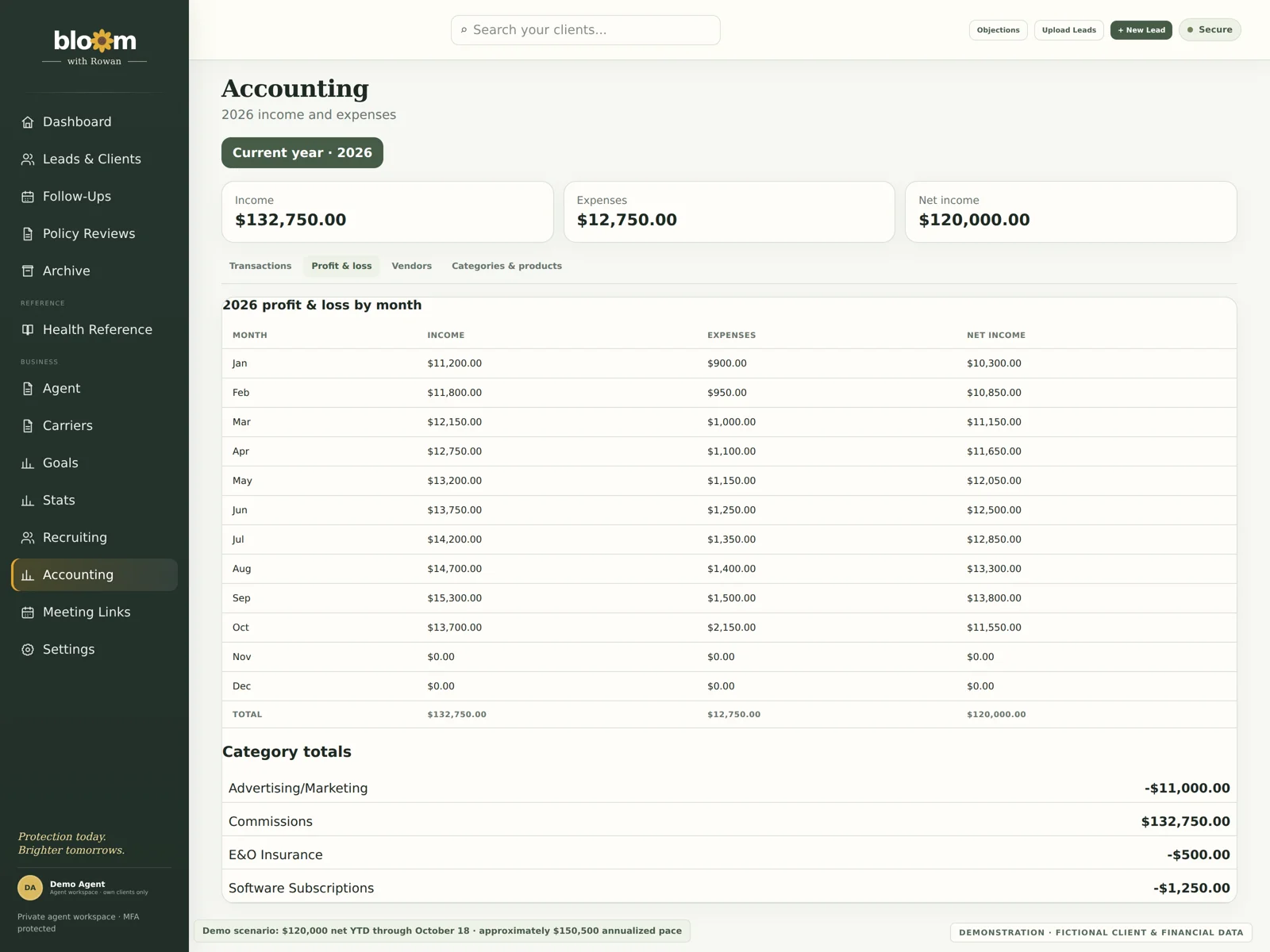Add a lead with + New Lead
The image size is (1270, 952).
click(1141, 30)
